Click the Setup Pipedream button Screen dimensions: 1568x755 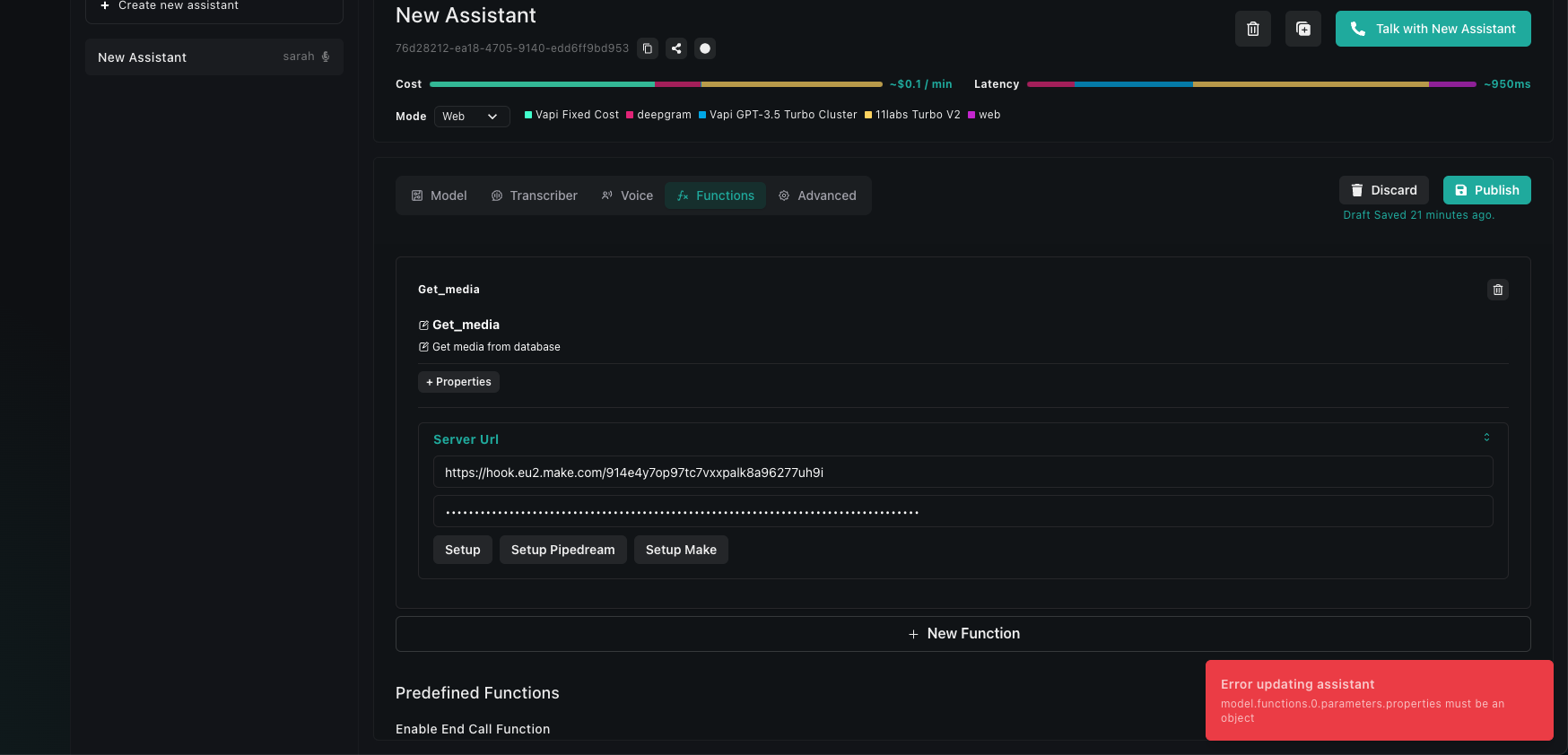[x=562, y=550]
